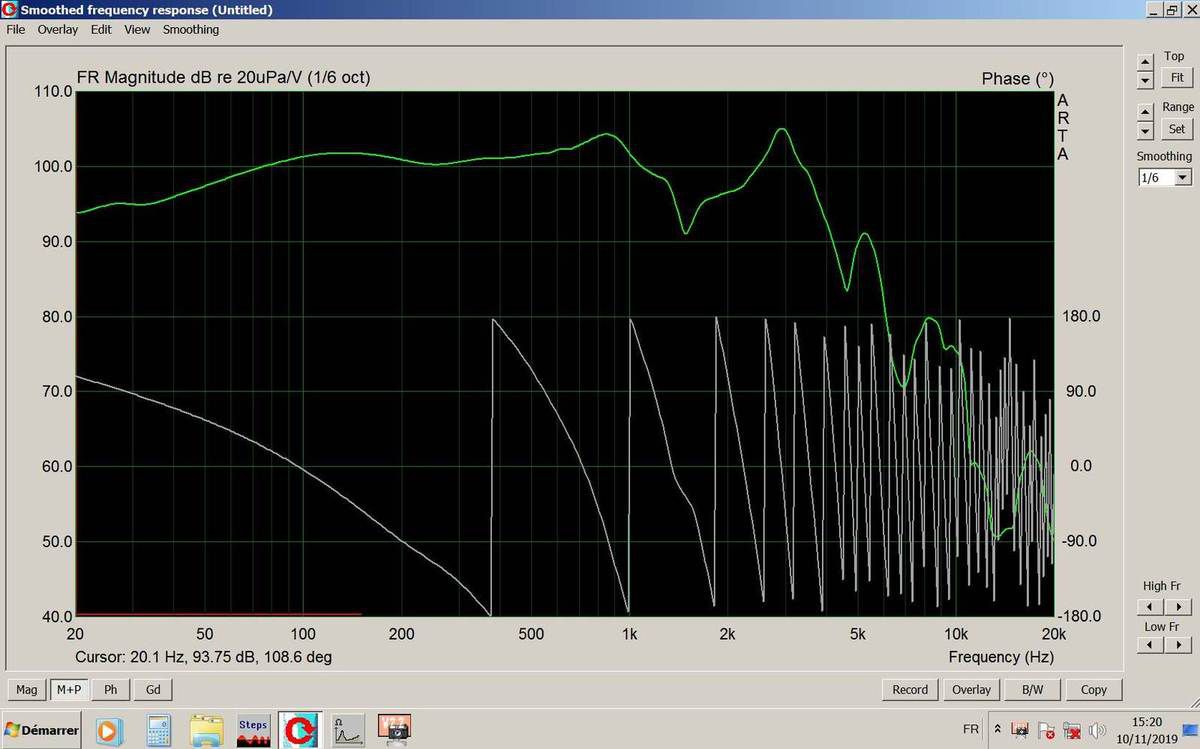Switch to Ph phase view
The height and width of the screenshot is (749, 1200).
click(110, 689)
